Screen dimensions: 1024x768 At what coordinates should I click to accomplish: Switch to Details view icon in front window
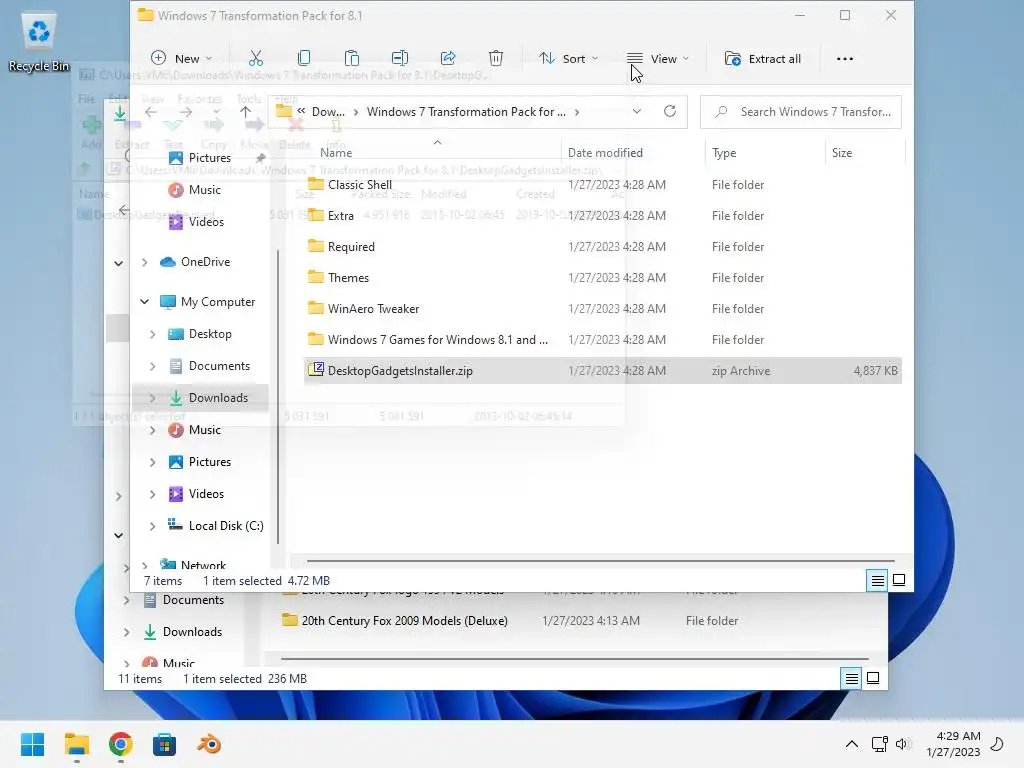tap(877, 580)
